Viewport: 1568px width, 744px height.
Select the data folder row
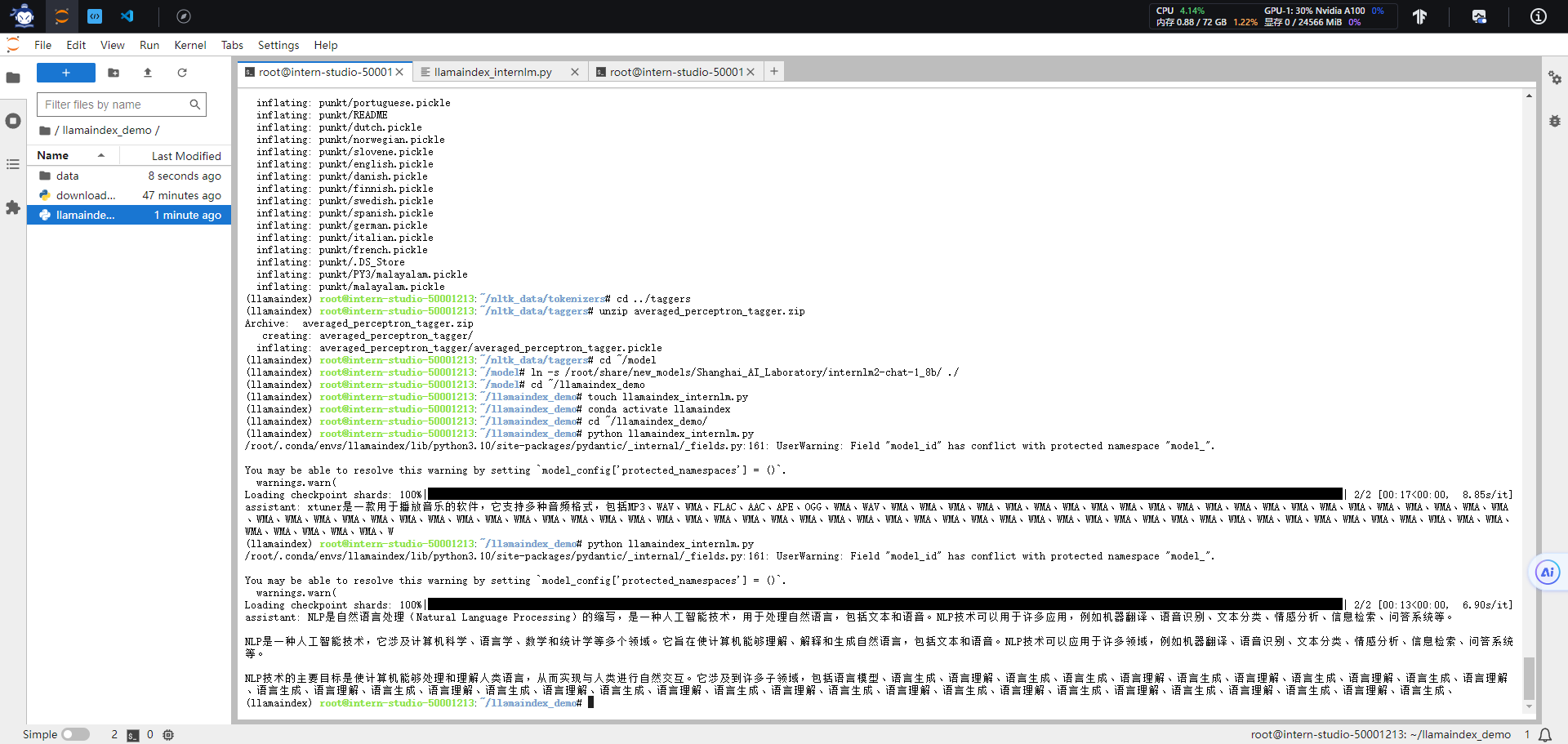tap(129, 176)
